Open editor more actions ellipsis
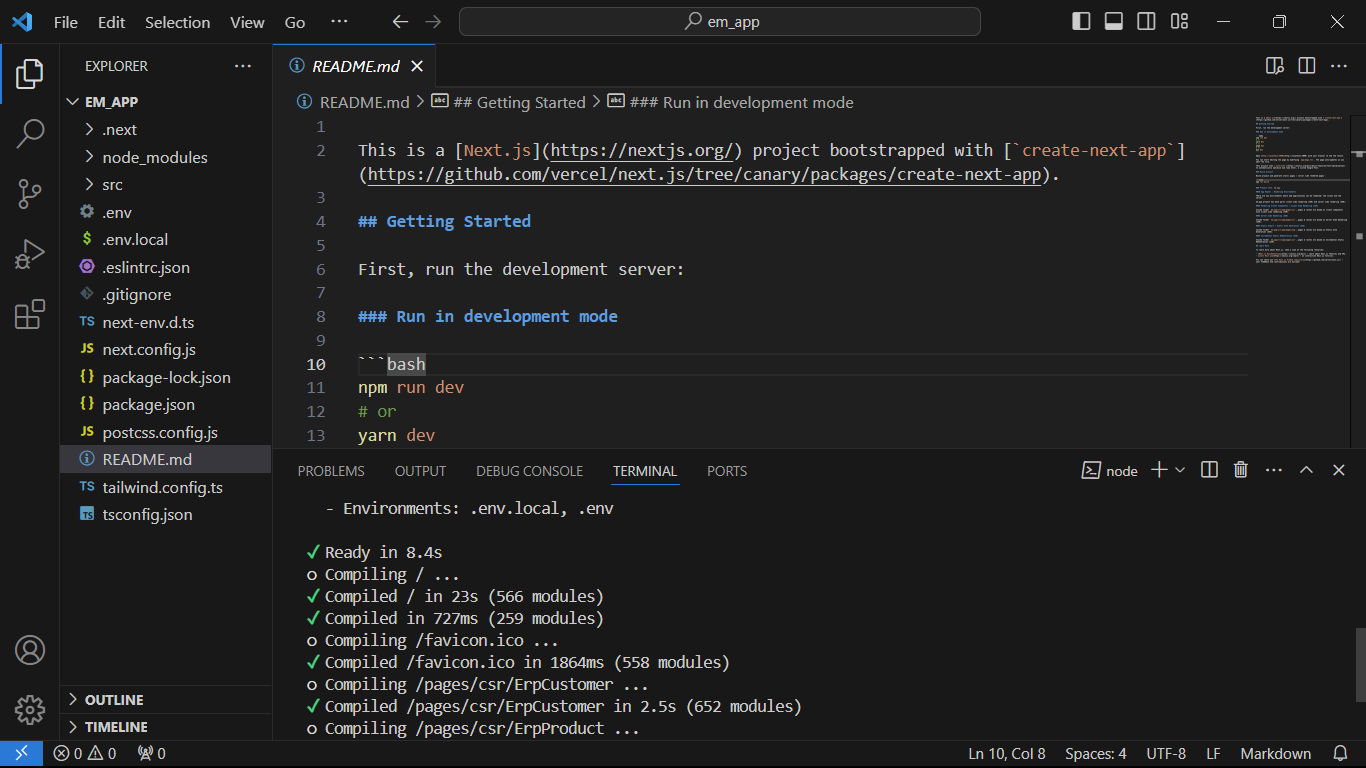 click(1339, 66)
